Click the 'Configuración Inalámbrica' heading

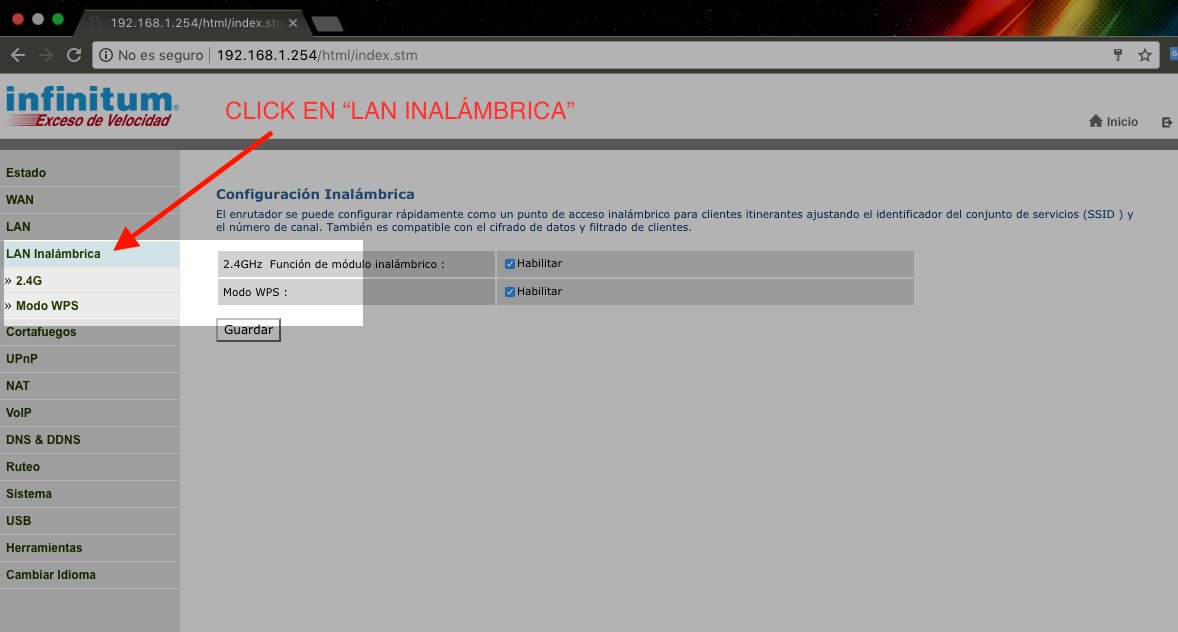315,194
